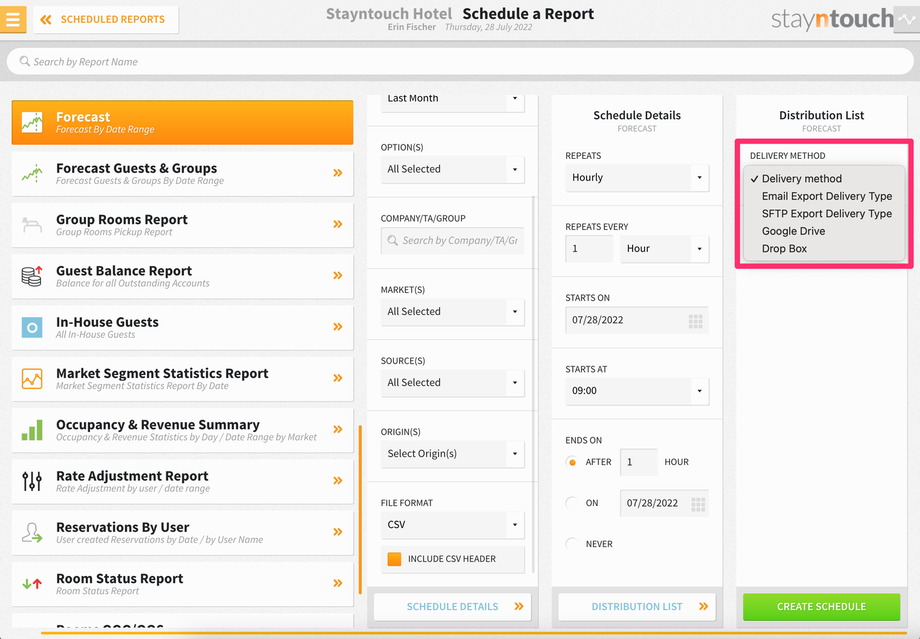920x639 pixels.
Task: Open the Repeats Every Hour unit dropdown
Action: tap(664, 249)
